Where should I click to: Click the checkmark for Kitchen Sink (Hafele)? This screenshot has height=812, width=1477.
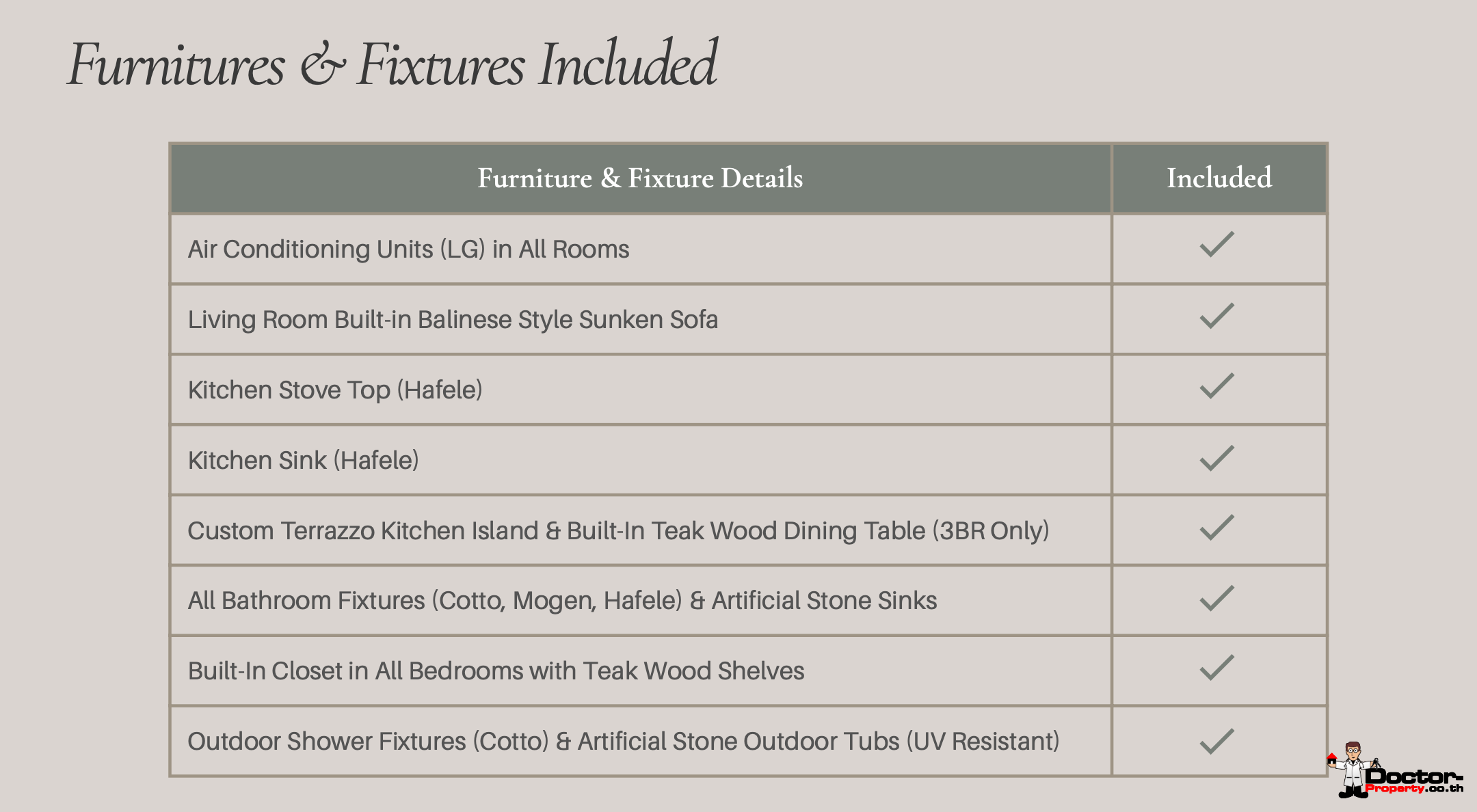click(1216, 458)
